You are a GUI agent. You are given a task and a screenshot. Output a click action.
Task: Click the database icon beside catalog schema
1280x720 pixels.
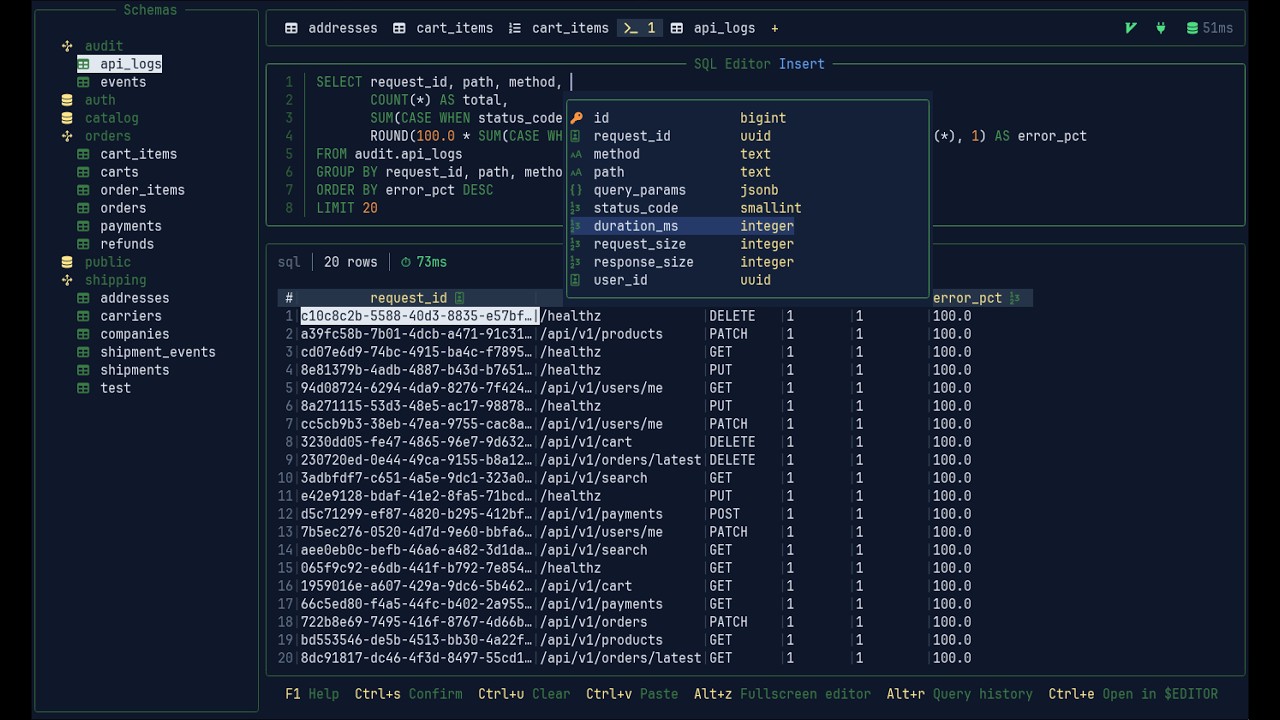tap(67, 118)
